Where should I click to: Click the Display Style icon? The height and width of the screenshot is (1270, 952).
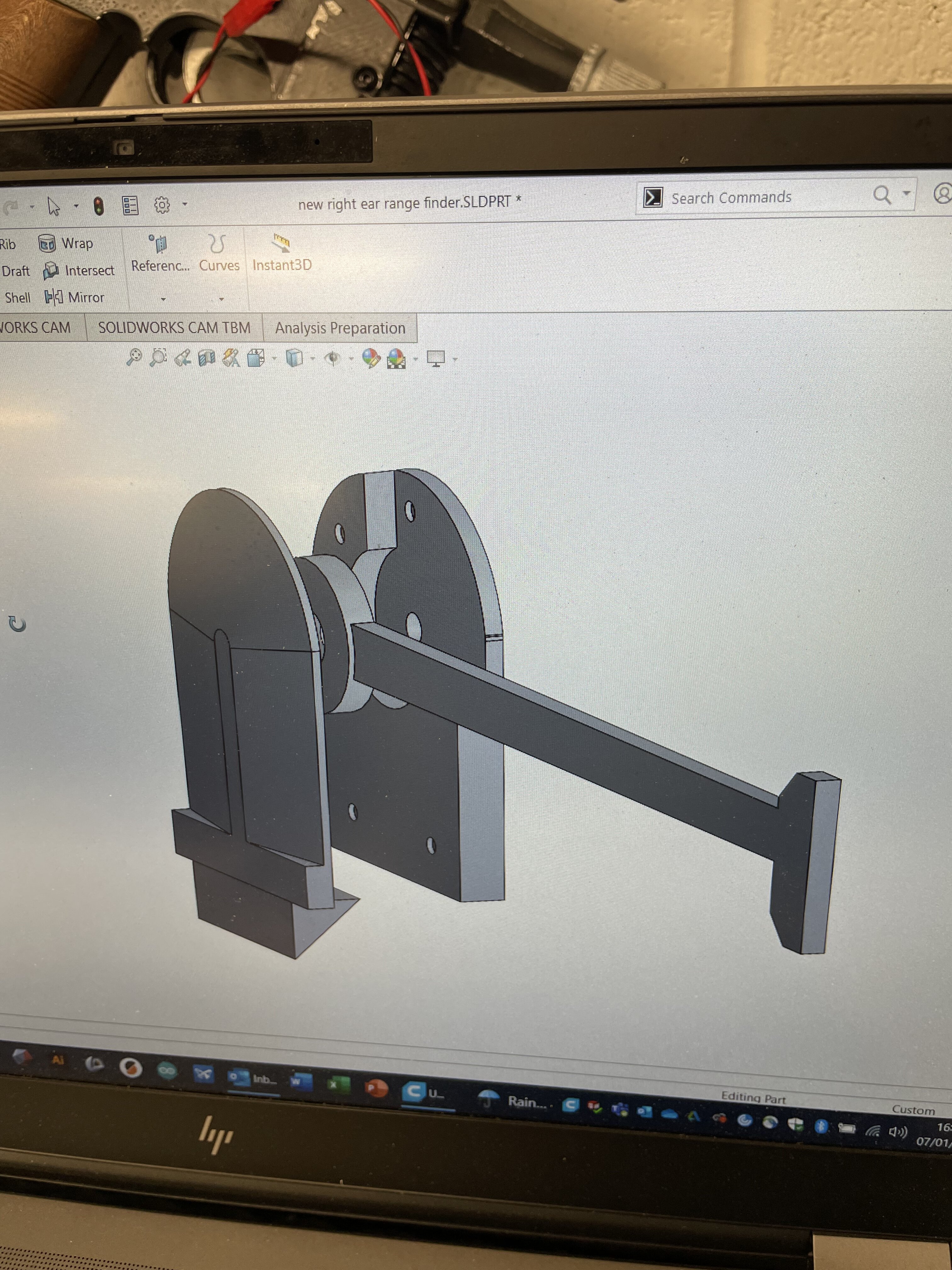(x=294, y=358)
